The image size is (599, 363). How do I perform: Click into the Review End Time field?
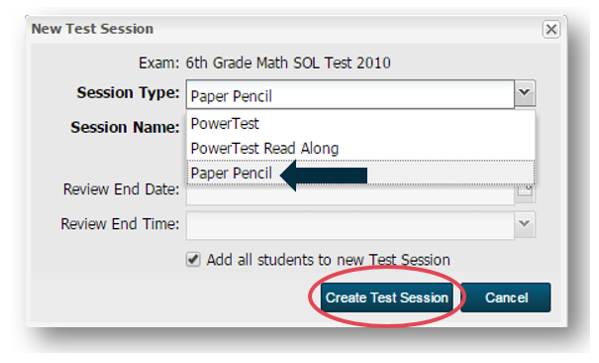pyautogui.click(x=350, y=225)
